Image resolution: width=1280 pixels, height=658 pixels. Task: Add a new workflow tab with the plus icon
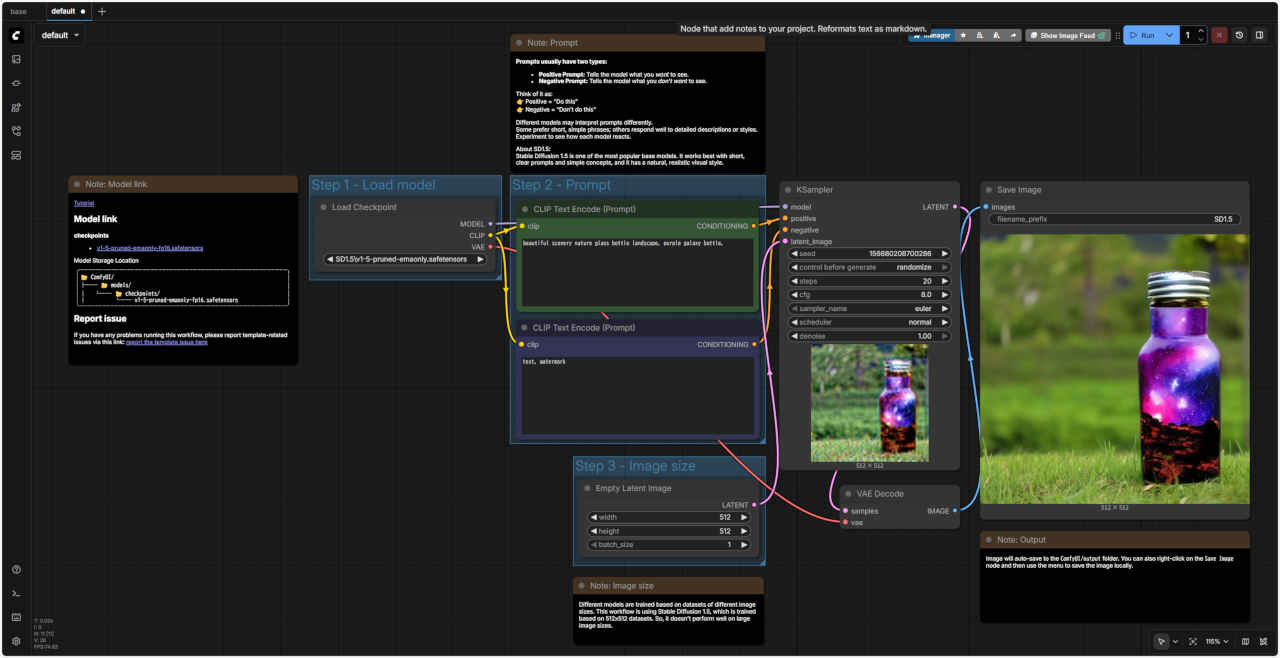(x=102, y=11)
